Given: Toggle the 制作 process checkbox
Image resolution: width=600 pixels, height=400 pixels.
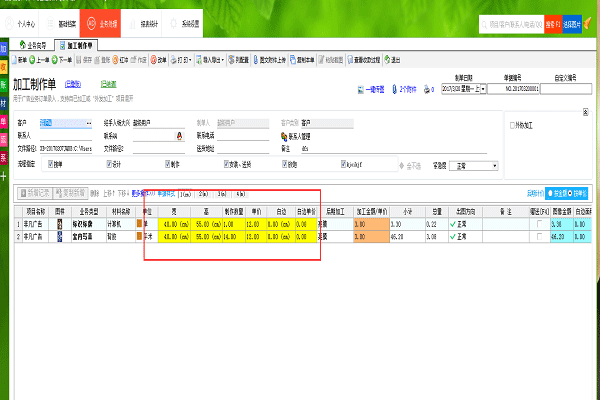Looking at the screenshot, I should [x=168, y=164].
